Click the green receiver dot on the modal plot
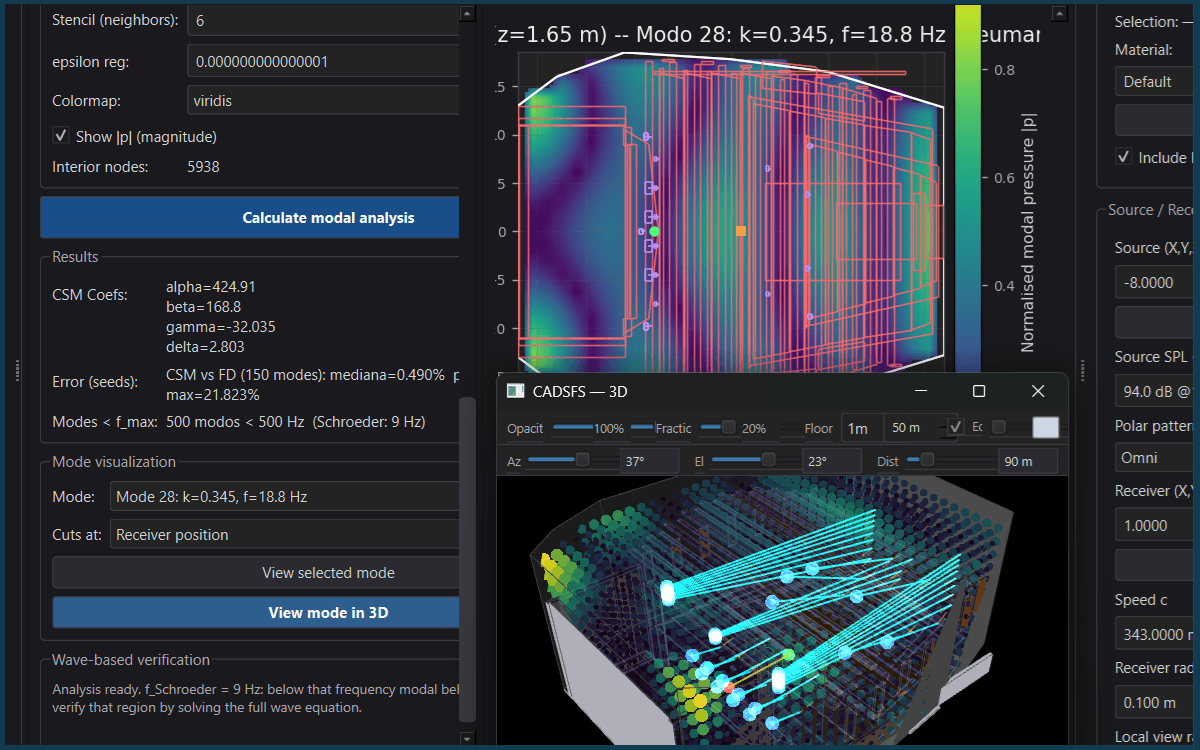The width and height of the screenshot is (1200, 750). (x=654, y=231)
